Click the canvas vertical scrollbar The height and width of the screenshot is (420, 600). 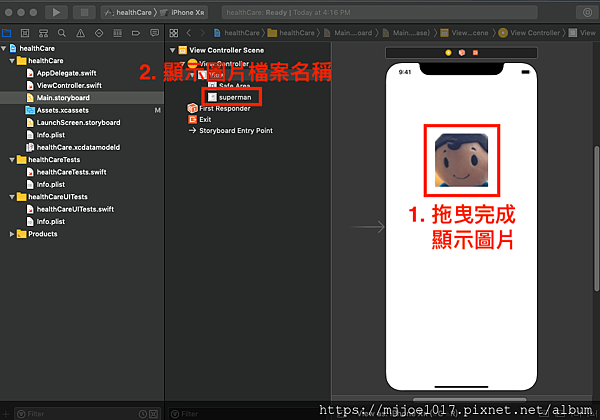(596, 218)
